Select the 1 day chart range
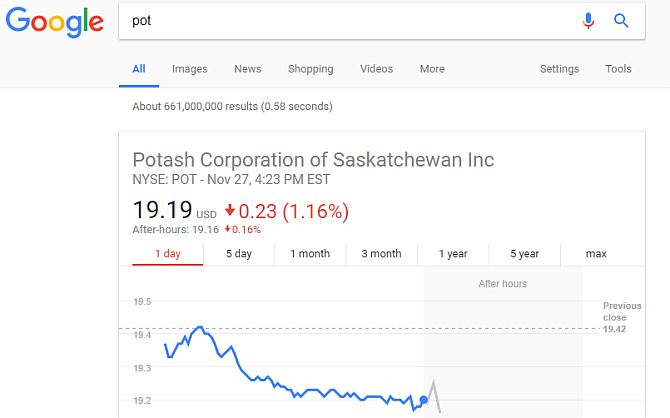 168,254
